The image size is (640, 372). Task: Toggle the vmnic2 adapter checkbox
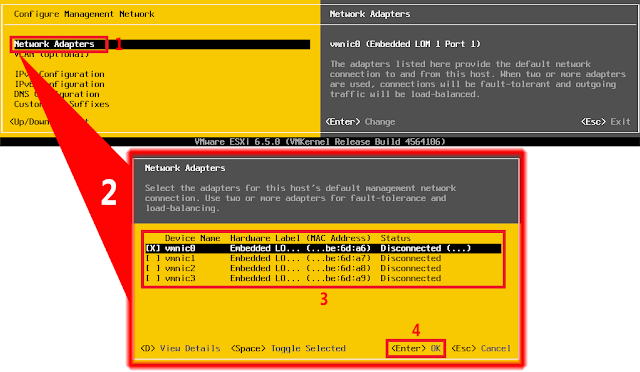pyautogui.click(x=153, y=268)
